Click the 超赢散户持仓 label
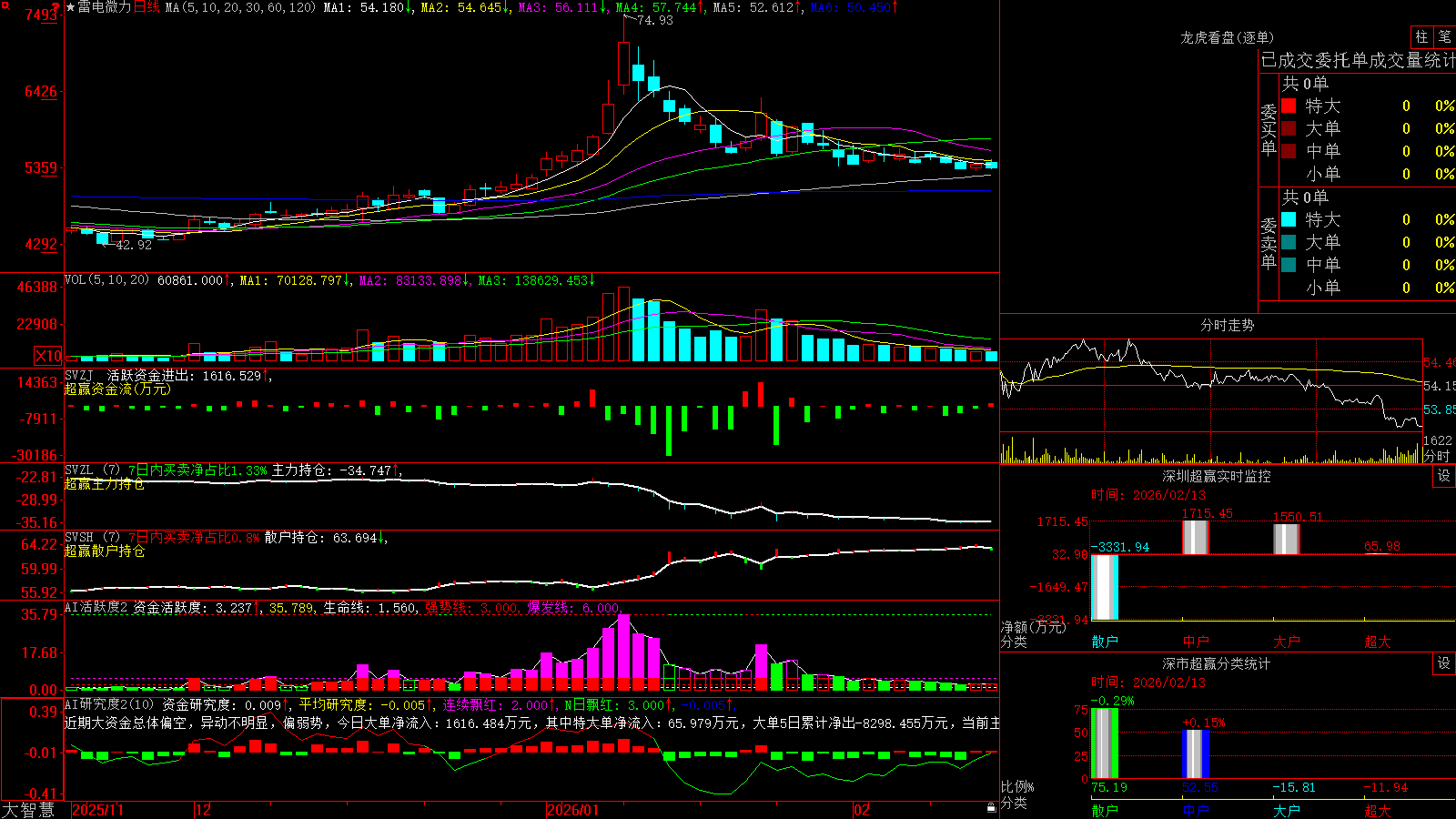This screenshot has width=1456, height=819. coord(104,551)
